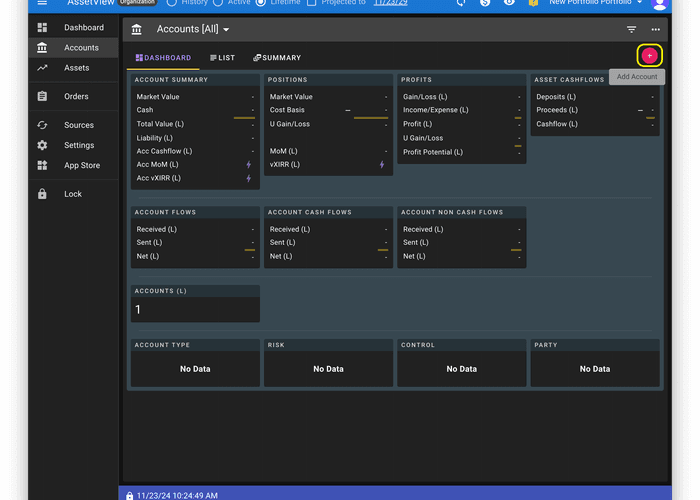Toggle the Projected to checkbox

(312, 3)
